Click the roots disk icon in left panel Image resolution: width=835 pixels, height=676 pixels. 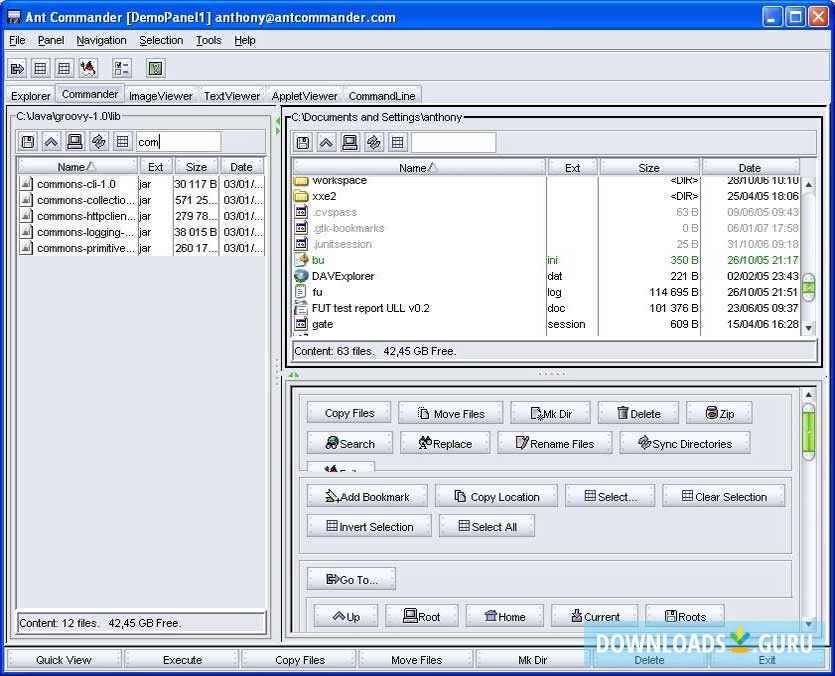28,142
